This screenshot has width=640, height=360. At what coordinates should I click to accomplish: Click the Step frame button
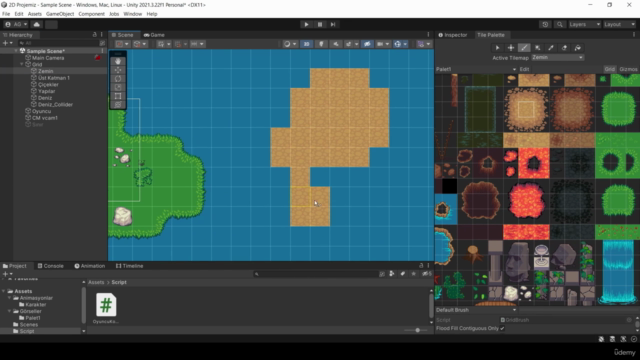pos(333,24)
